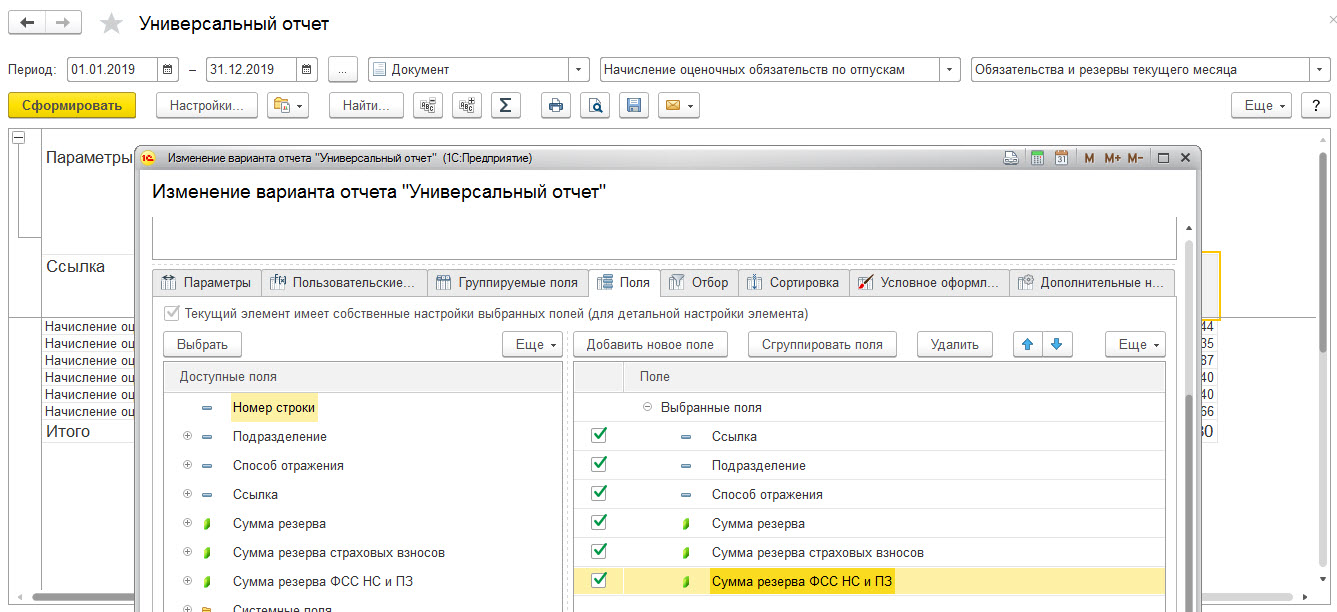Open print preview magnifier icon

point(595,105)
